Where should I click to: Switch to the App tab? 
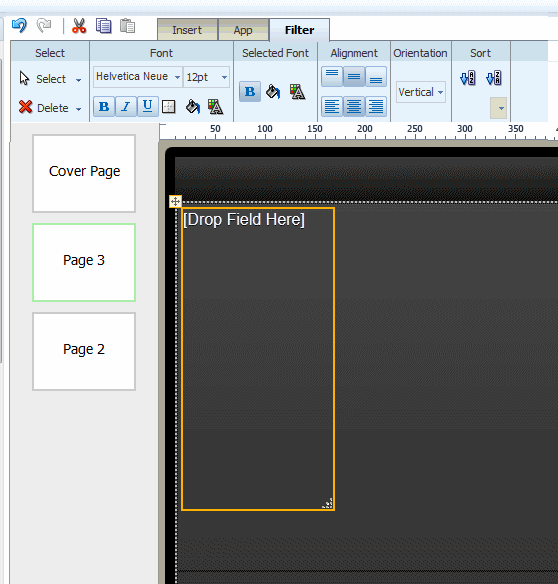(x=243, y=30)
